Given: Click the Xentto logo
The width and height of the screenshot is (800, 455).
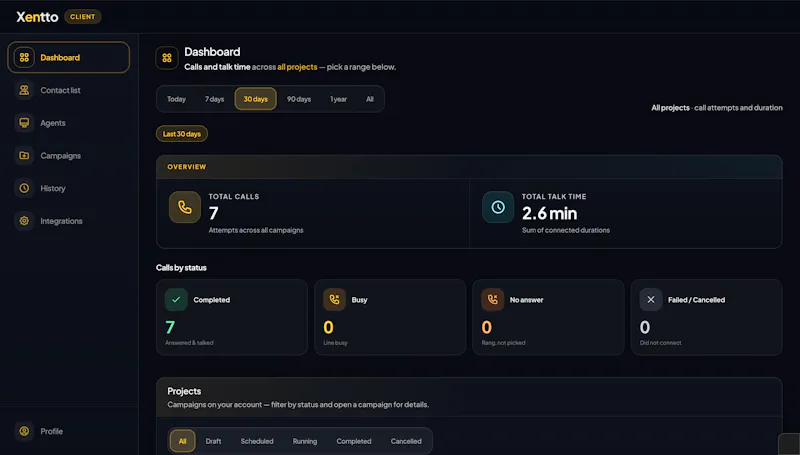Looking at the screenshot, I should [37, 17].
